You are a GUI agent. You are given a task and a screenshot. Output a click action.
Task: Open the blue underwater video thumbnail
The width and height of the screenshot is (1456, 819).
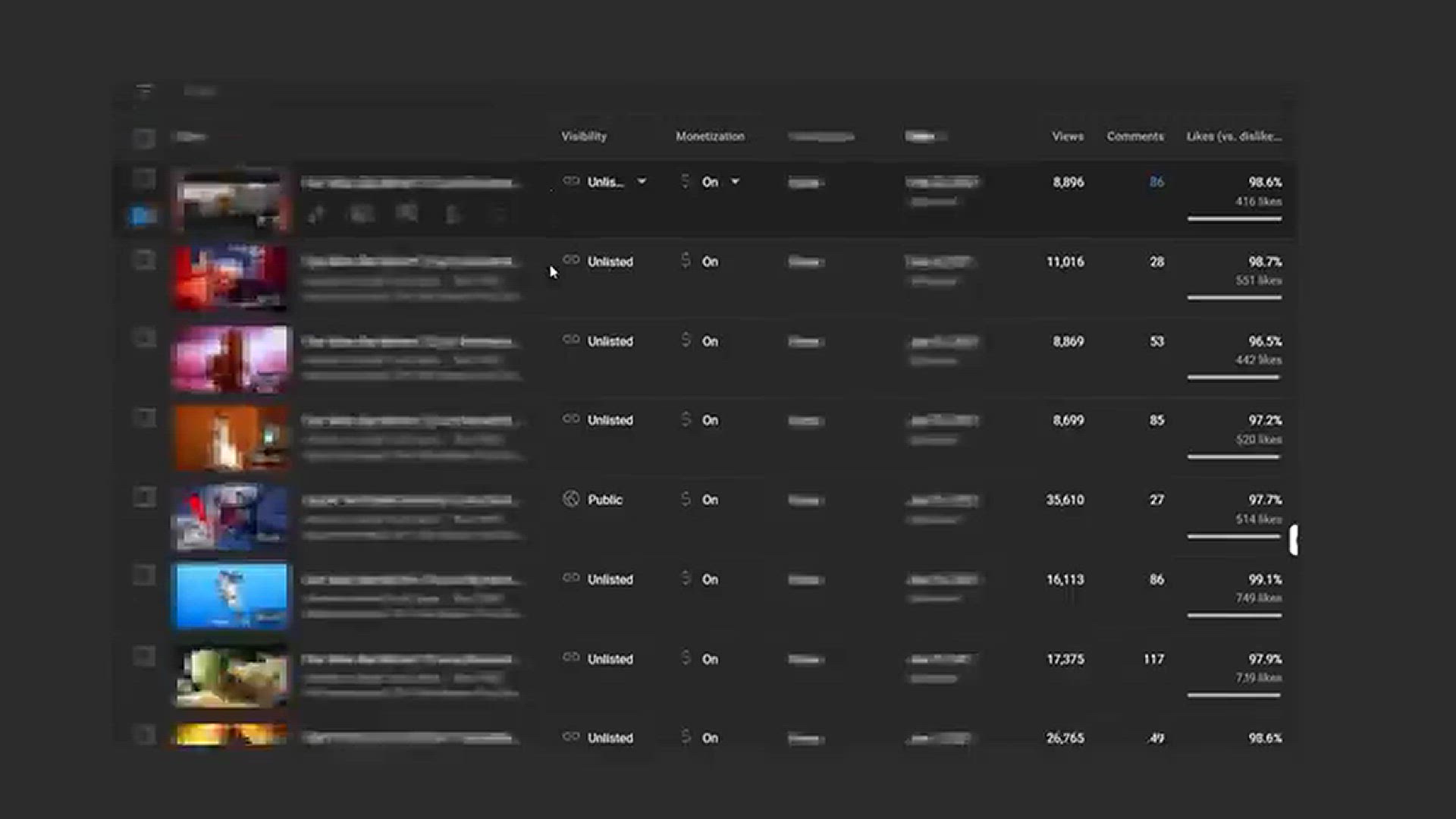point(230,596)
